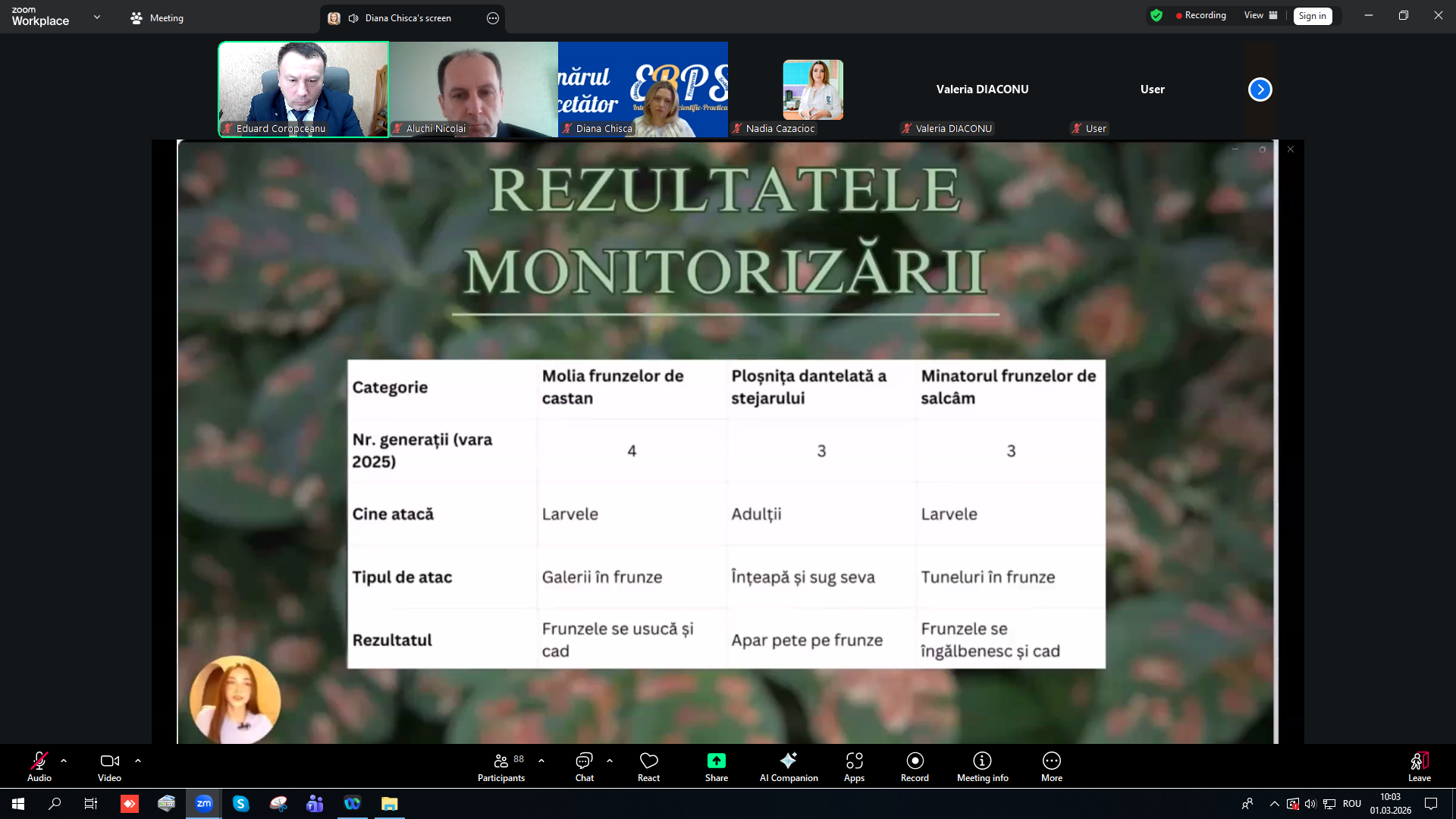Show next participants with the blue arrow
This screenshot has width=1456, height=819.
coord(1260,89)
